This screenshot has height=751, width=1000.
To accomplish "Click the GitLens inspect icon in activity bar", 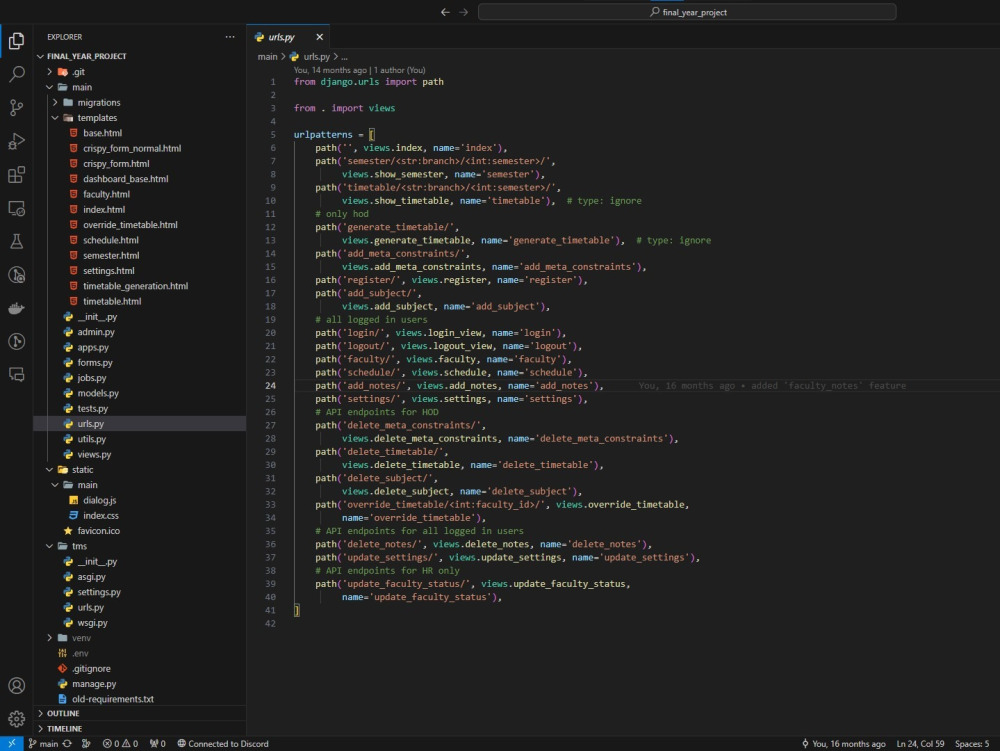I will 17,275.
